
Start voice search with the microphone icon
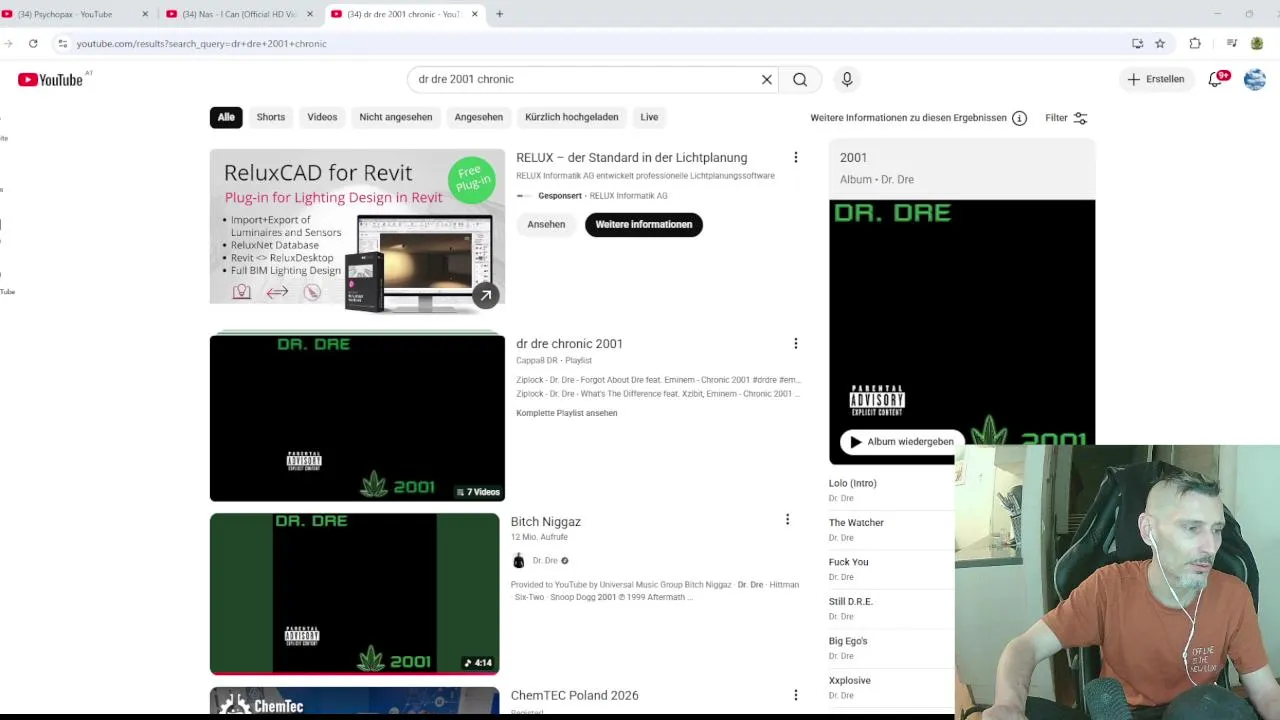847,80
